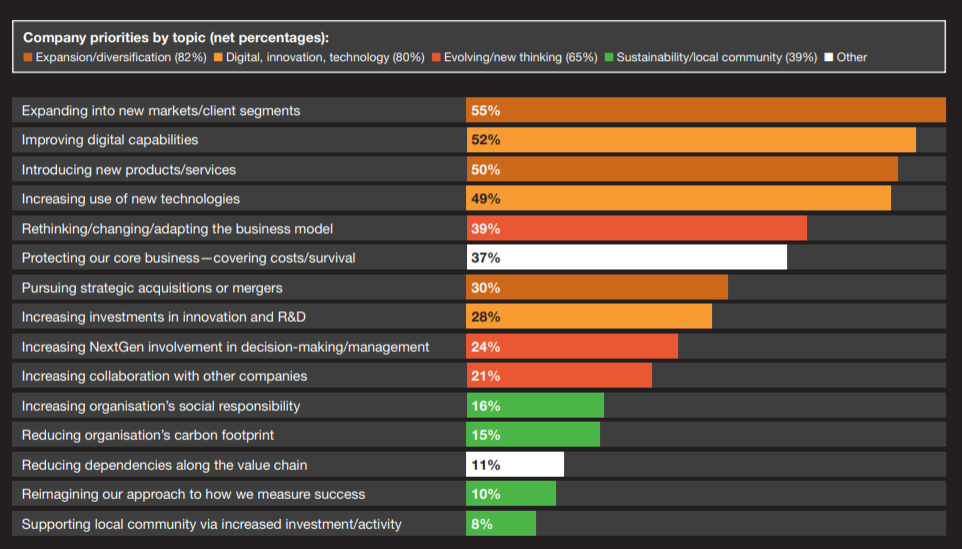Click the 'Company priorities by topic' chart title

176,37
